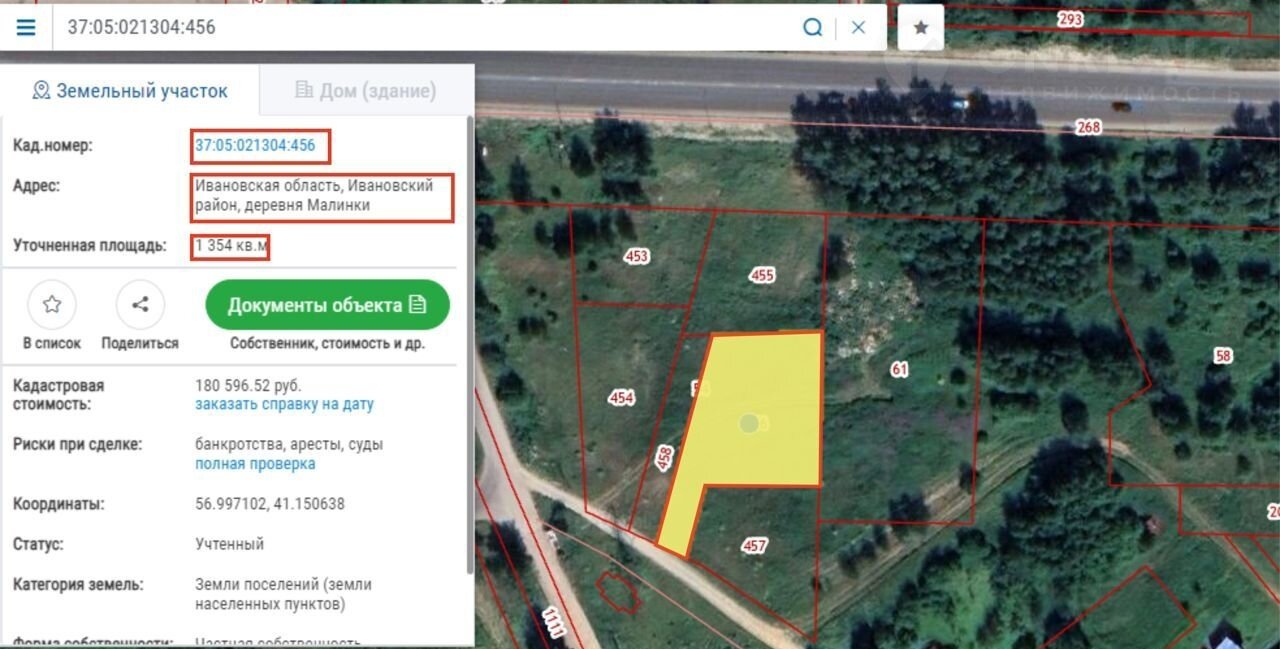Open the hamburger menu

(x=26, y=27)
